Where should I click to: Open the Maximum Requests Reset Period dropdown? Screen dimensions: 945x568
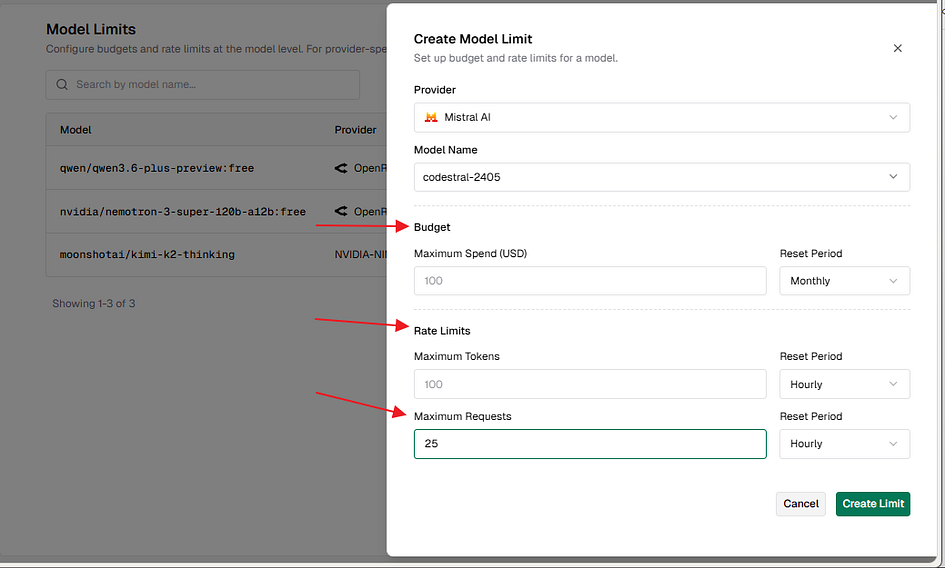[x=844, y=444]
